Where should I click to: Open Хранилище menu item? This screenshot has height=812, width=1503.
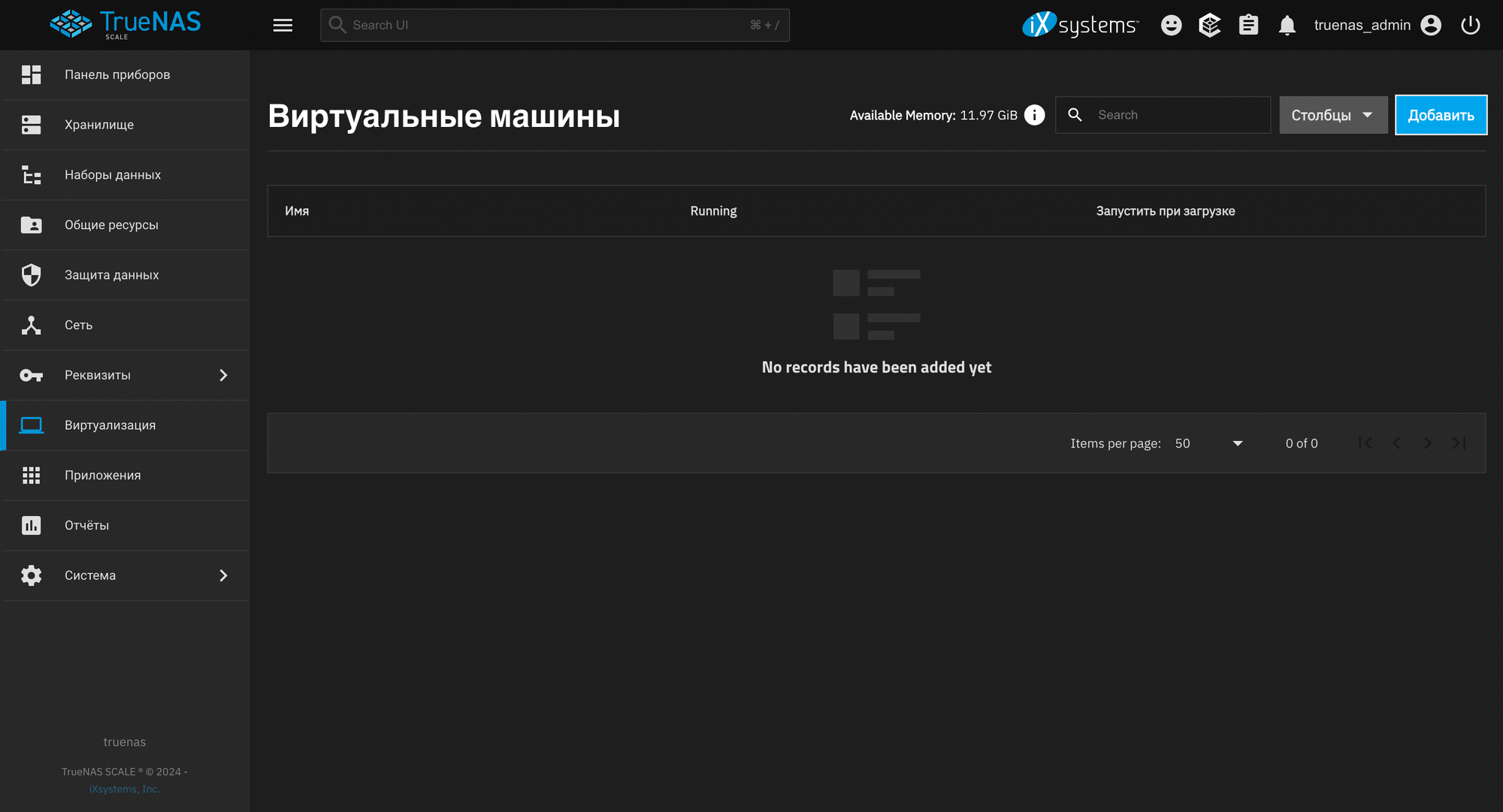(x=126, y=125)
